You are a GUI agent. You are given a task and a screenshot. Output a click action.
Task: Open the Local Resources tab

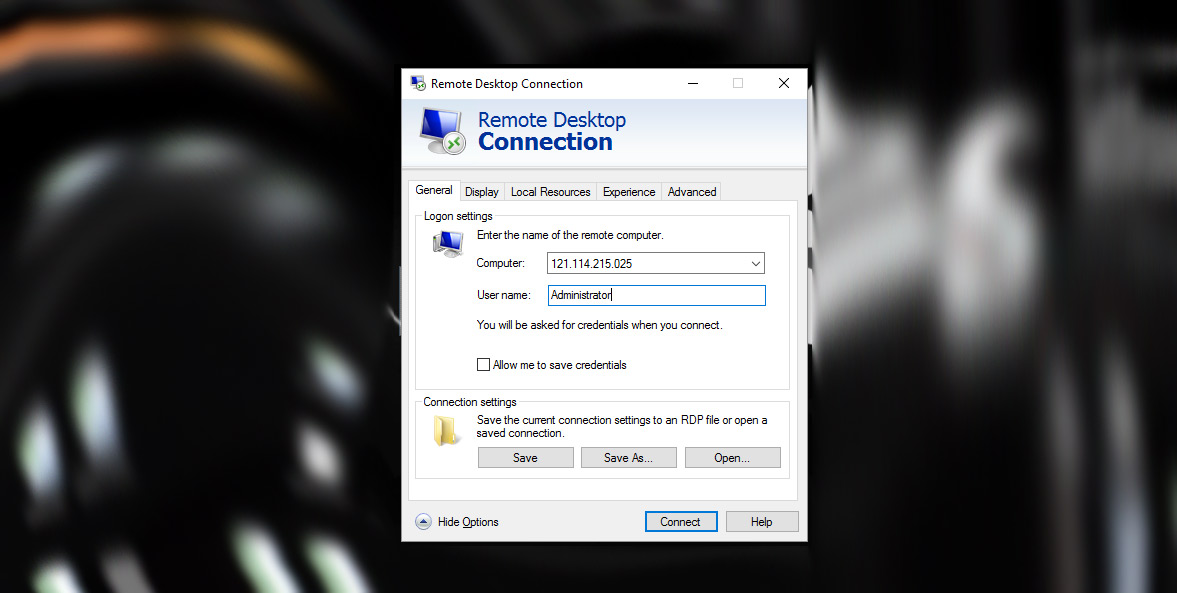550,192
